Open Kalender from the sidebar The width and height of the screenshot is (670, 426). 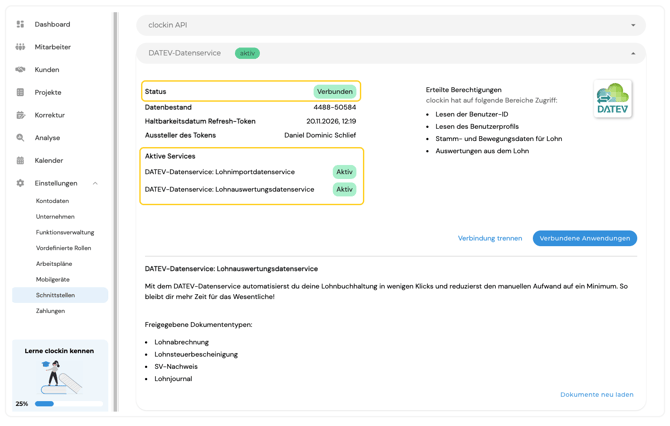(49, 160)
